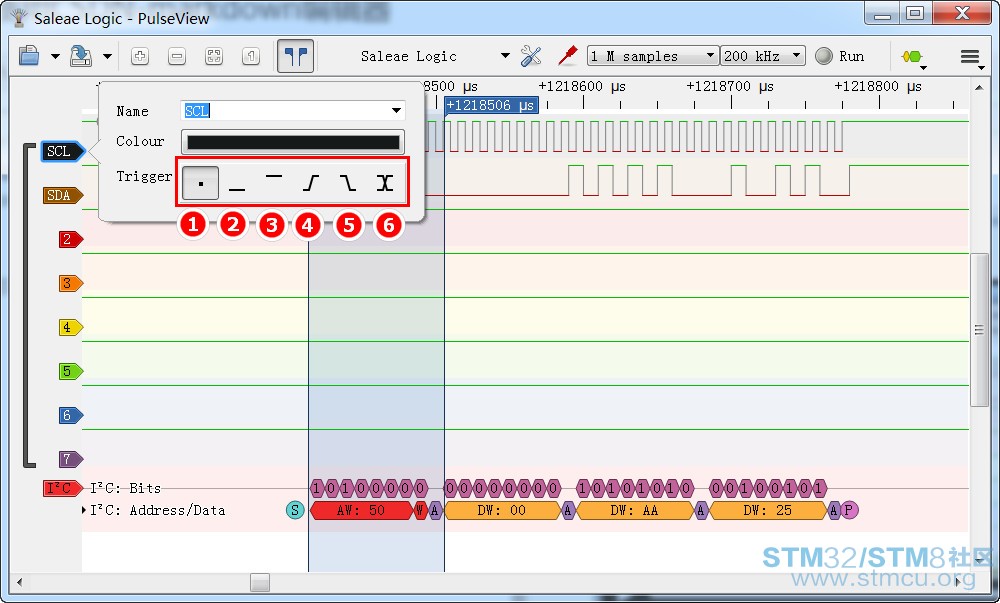Select the falling edge trigger option
Screen dimensions: 1000x603
[347, 184]
